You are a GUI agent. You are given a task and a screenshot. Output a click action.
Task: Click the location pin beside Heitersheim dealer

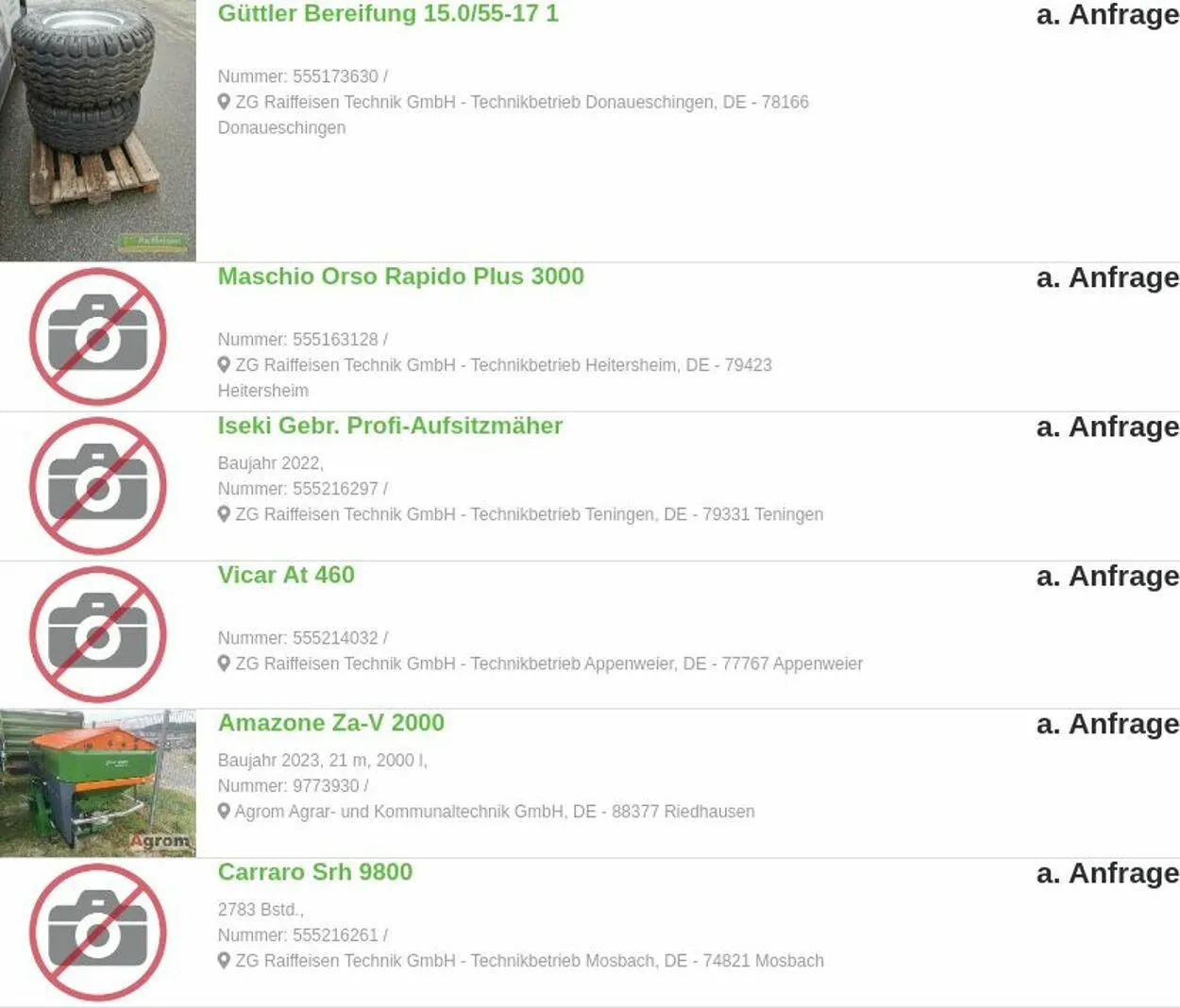click(x=224, y=365)
